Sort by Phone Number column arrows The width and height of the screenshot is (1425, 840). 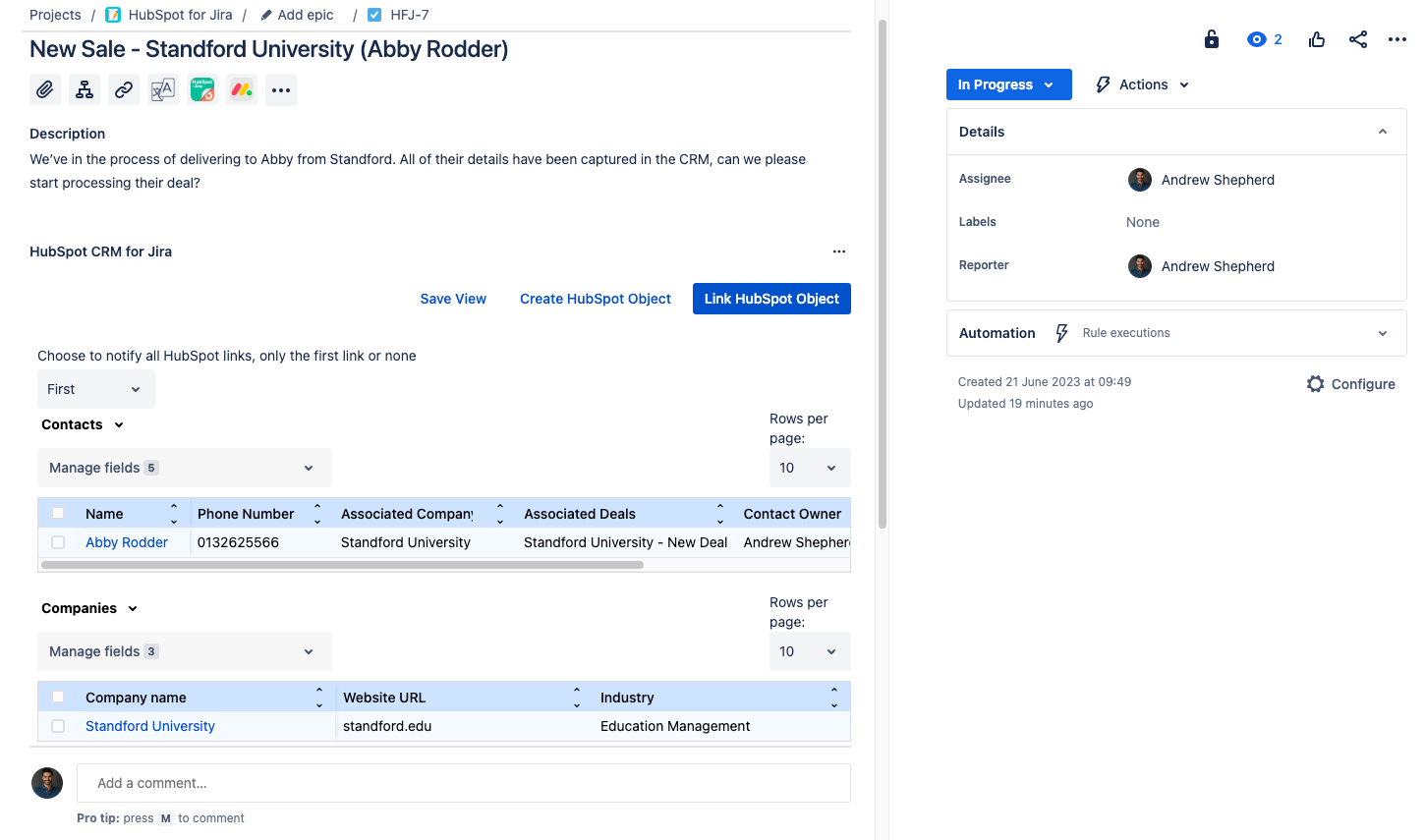[x=317, y=514]
